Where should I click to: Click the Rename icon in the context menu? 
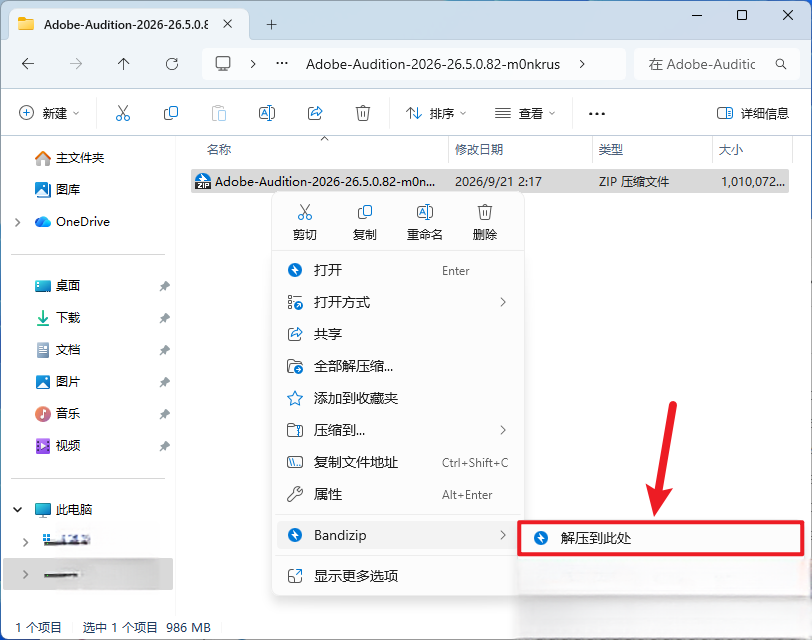425,212
